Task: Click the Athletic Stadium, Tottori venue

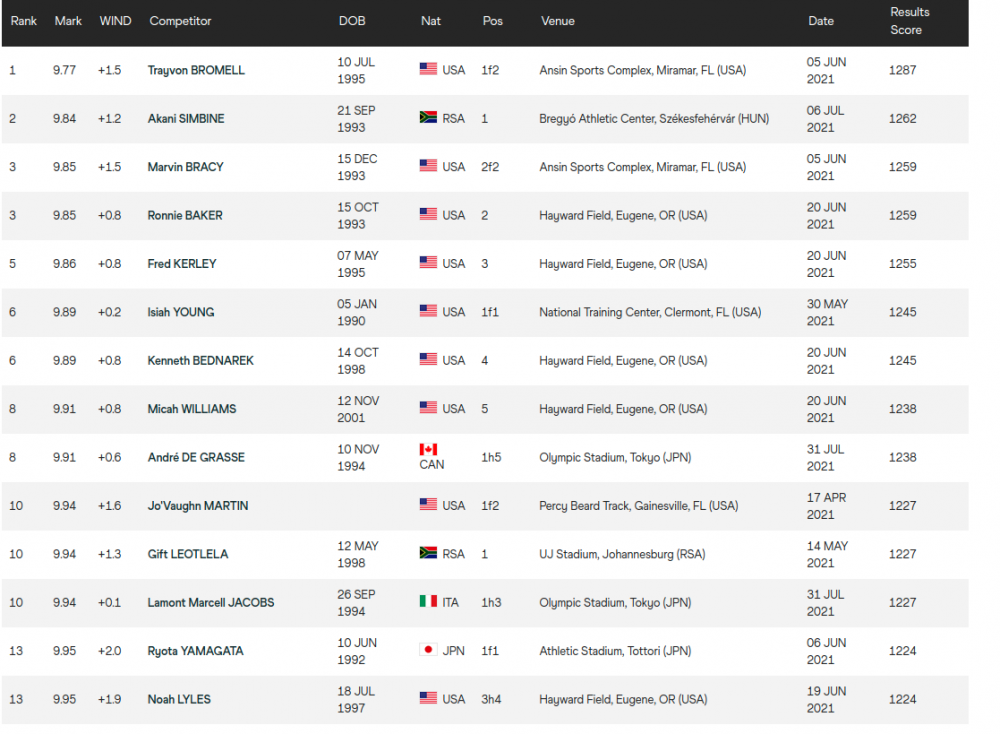Action: tap(615, 651)
